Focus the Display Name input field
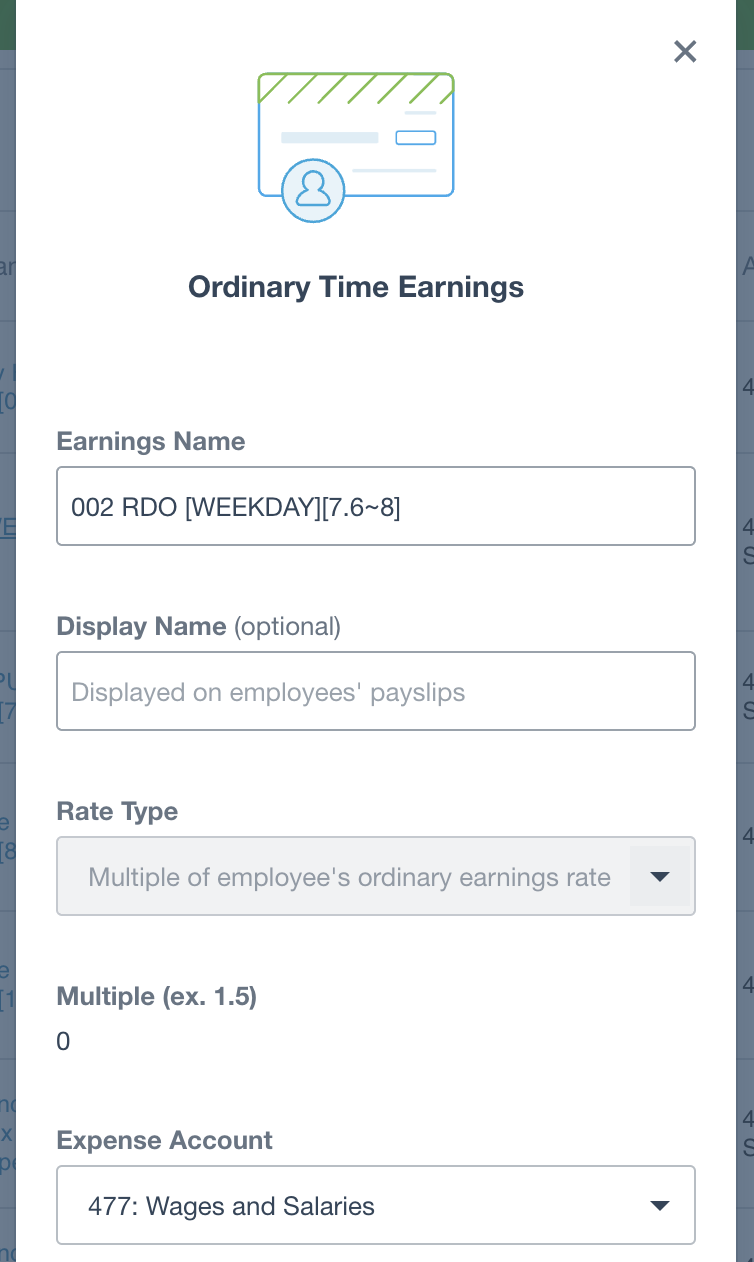Viewport: 754px width, 1262px height. coord(376,691)
